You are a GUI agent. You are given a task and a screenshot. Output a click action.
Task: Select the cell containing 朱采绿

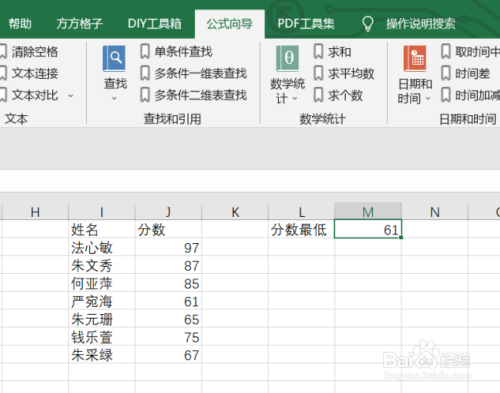[x=102, y=355]
